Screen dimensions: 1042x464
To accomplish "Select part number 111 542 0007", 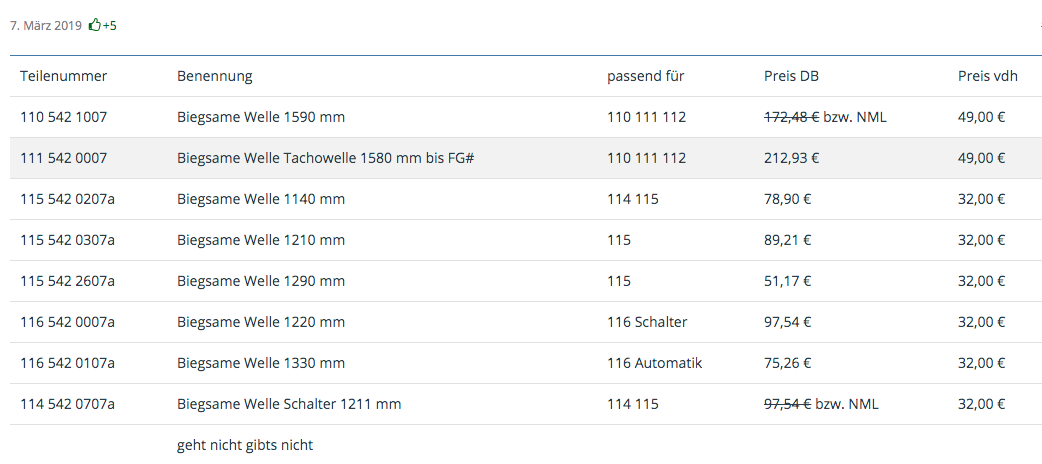I will point(63,158).
